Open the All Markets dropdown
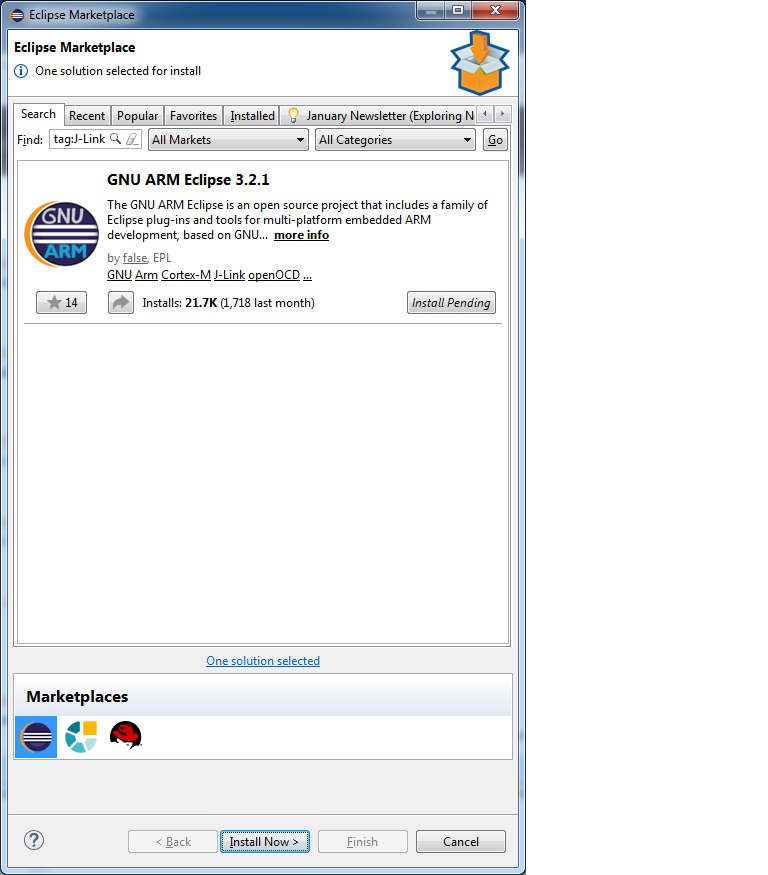 [228, 140]
